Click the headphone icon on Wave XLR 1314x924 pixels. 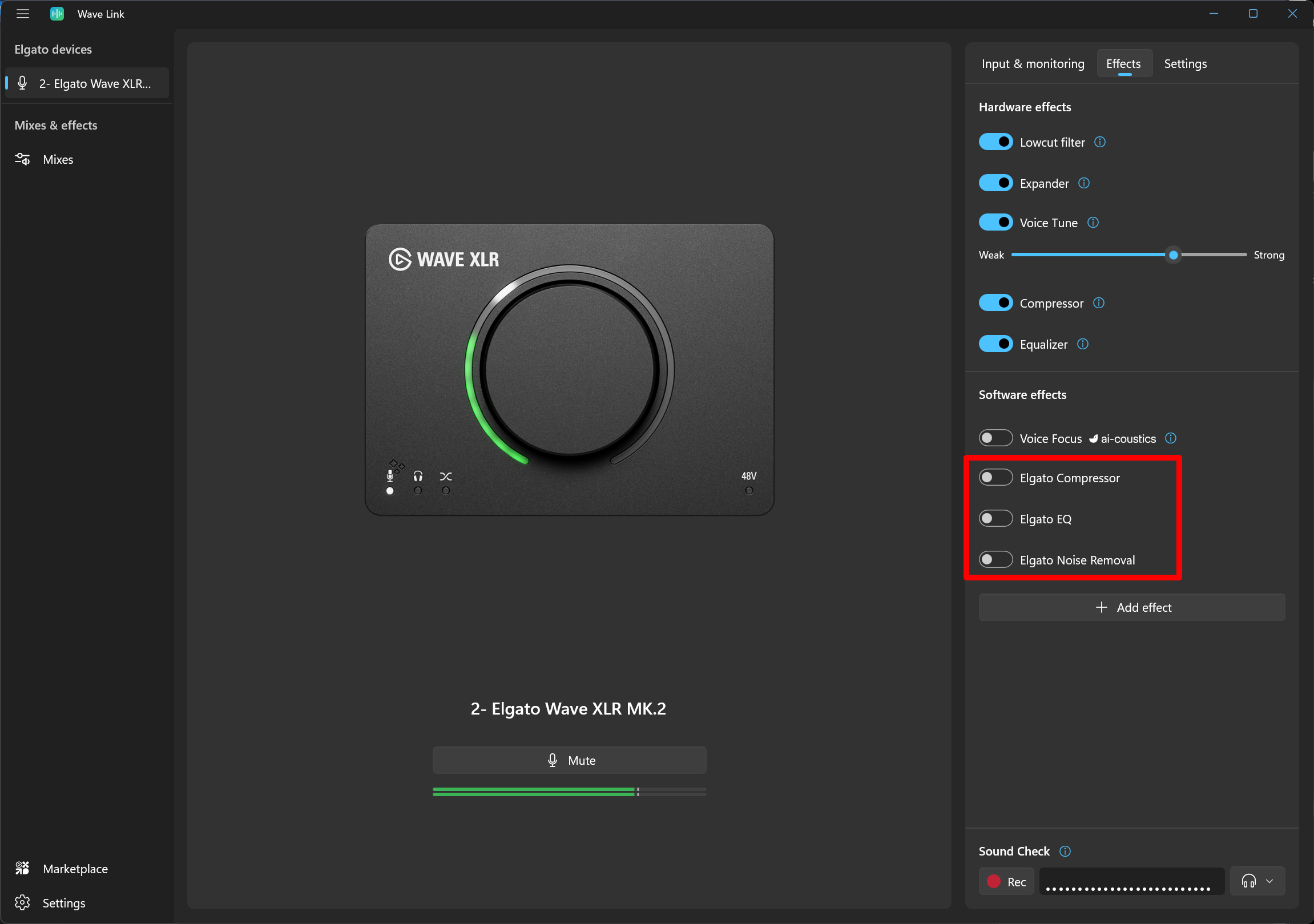[x=418, y=477]
